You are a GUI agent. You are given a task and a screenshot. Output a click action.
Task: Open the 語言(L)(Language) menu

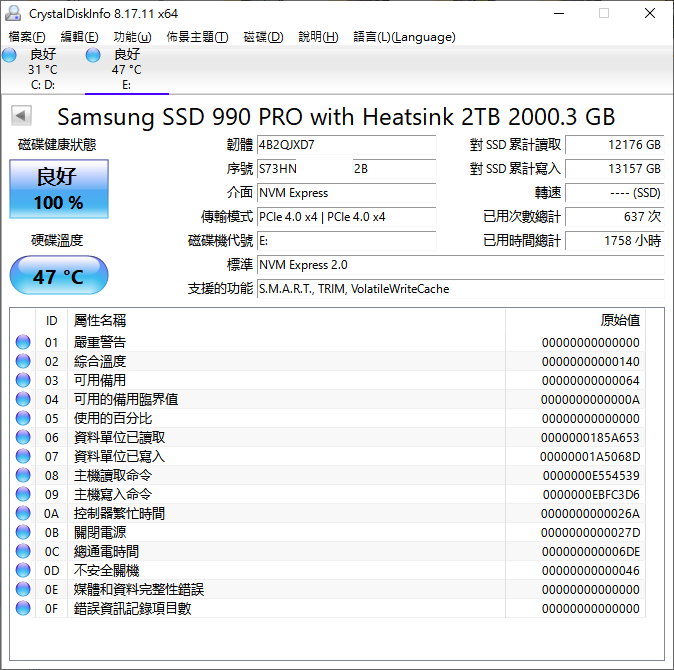point(404,37)
